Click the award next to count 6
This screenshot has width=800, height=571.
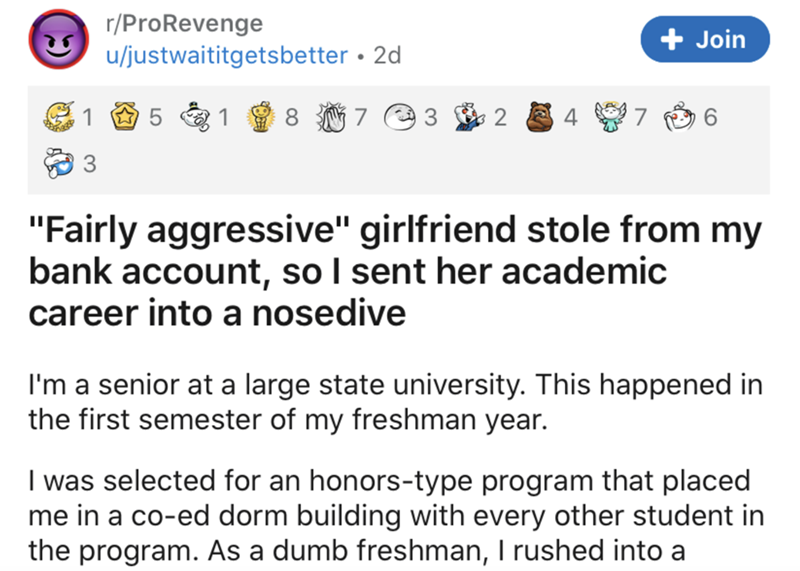(677, 117)
